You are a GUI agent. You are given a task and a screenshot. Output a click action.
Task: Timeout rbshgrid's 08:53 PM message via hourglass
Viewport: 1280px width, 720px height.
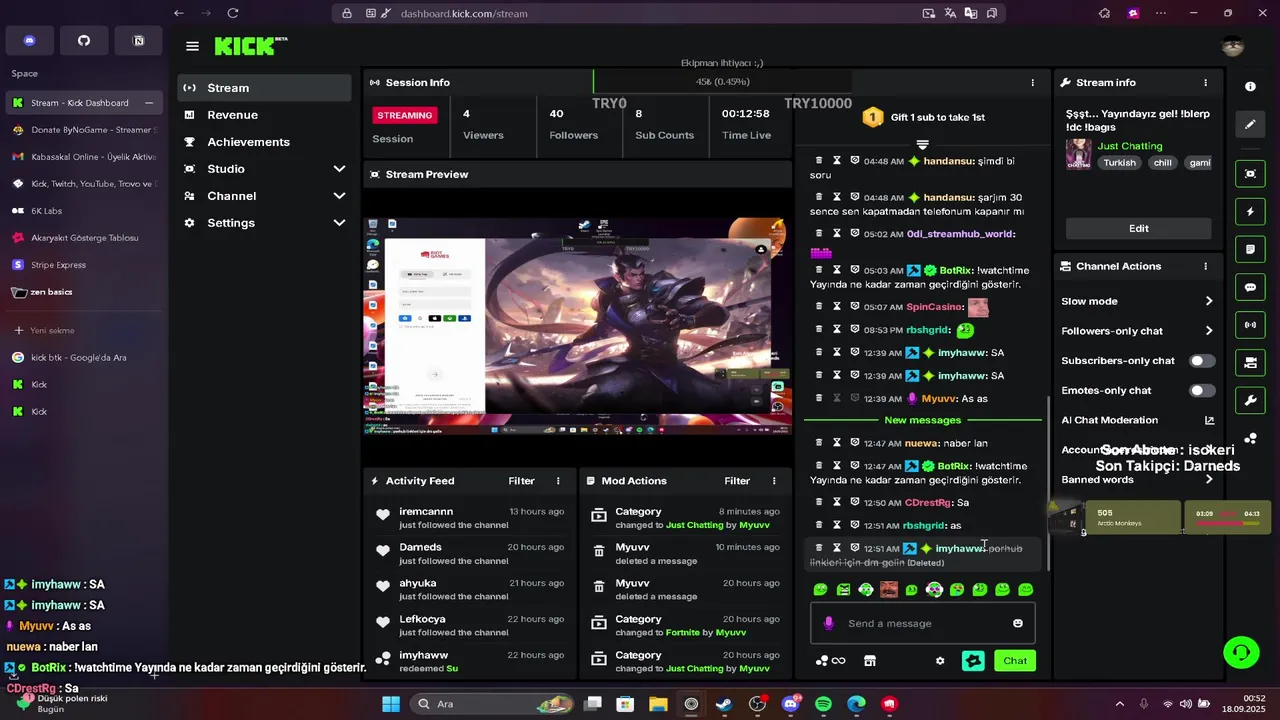(x=837, y=329)
